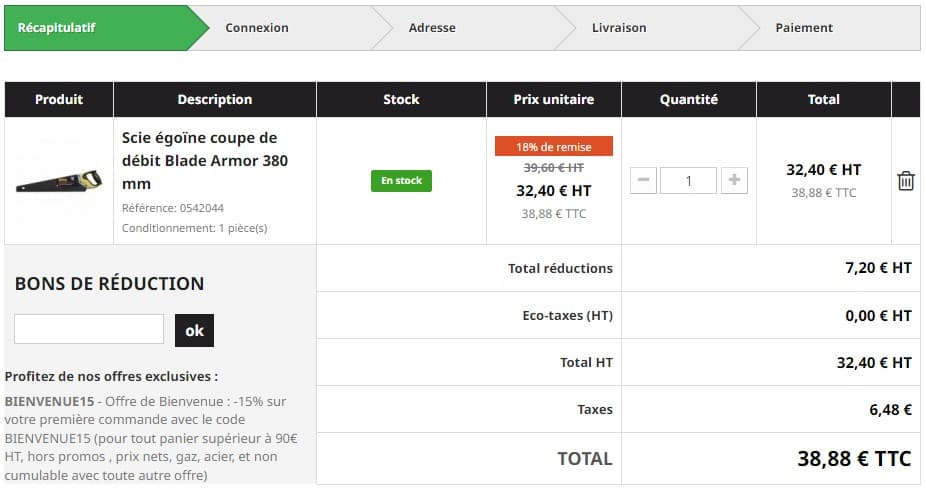The image size is (926, 493).
Task: Click the green En stock badge
Action: click(401, 181)
